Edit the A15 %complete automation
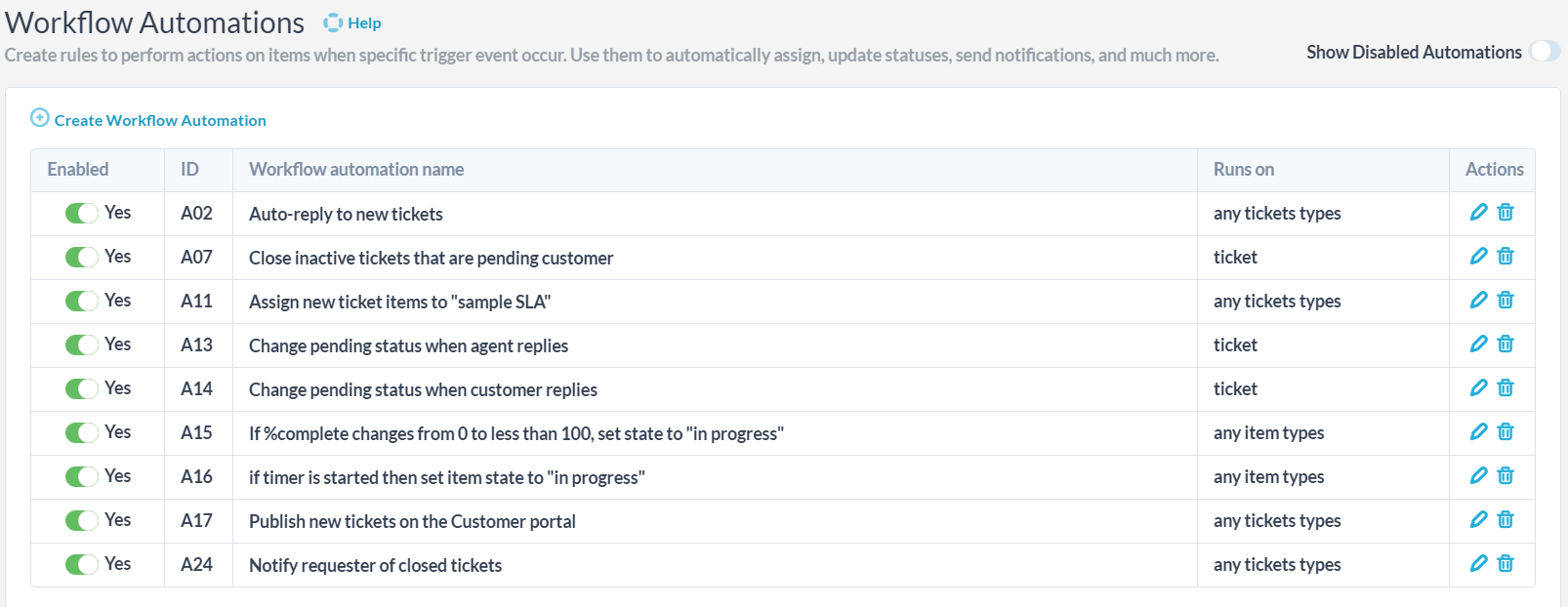The image size is (1568, 607). point(1479,431)
